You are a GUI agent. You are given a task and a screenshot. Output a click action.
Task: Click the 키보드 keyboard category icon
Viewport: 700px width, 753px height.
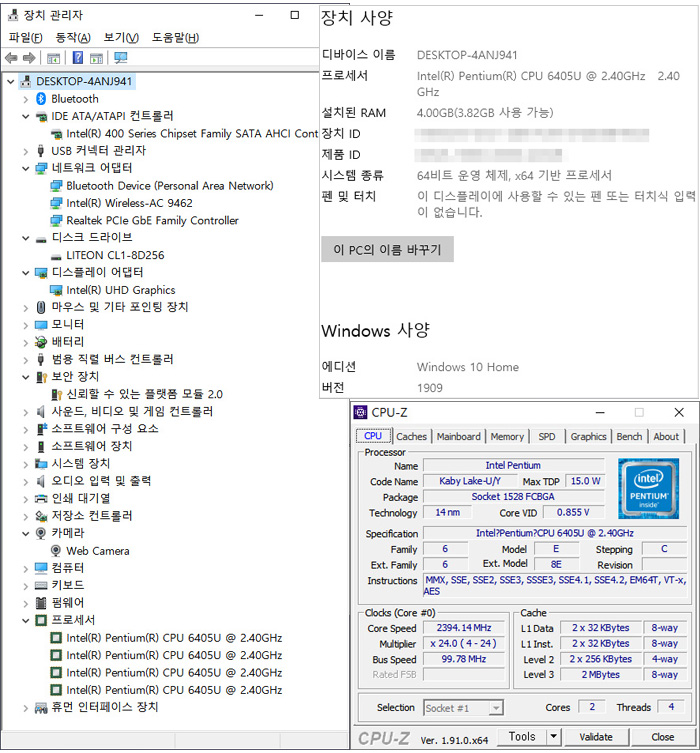(x=41, y=586)
